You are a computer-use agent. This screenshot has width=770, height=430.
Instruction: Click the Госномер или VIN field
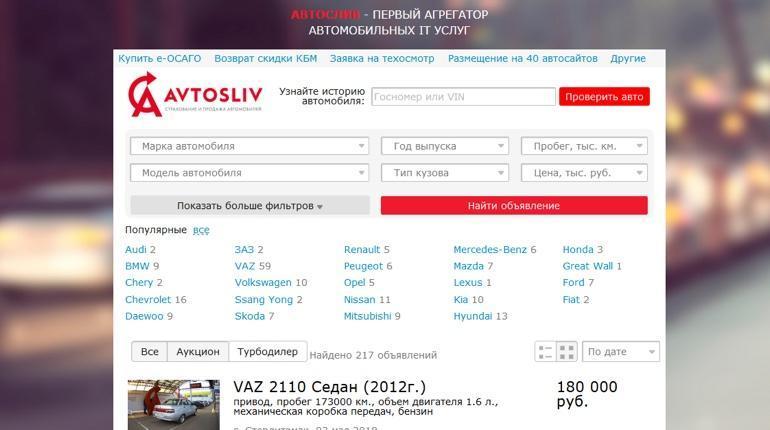464,97
